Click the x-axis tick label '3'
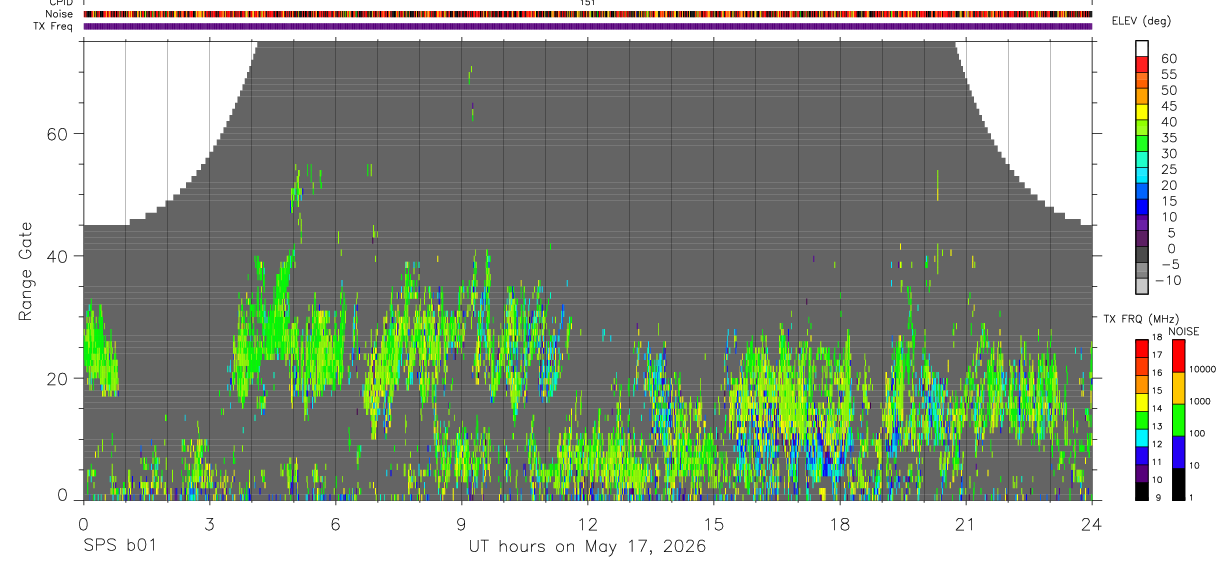Image resolution: width=1228 pixels, height=567 pixels. pos(209,523)
